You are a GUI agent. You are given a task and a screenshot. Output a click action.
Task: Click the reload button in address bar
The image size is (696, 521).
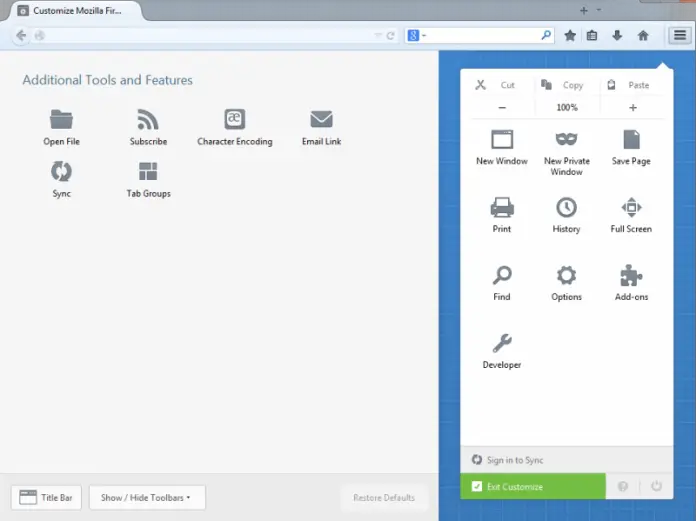[x=390, y=36]
